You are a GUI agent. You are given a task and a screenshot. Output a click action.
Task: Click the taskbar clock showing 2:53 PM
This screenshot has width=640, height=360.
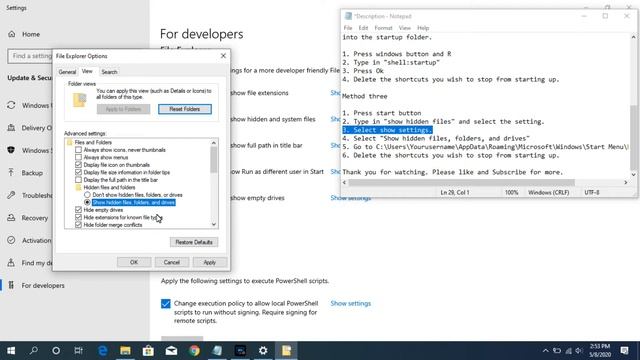[x=600, y=351]
